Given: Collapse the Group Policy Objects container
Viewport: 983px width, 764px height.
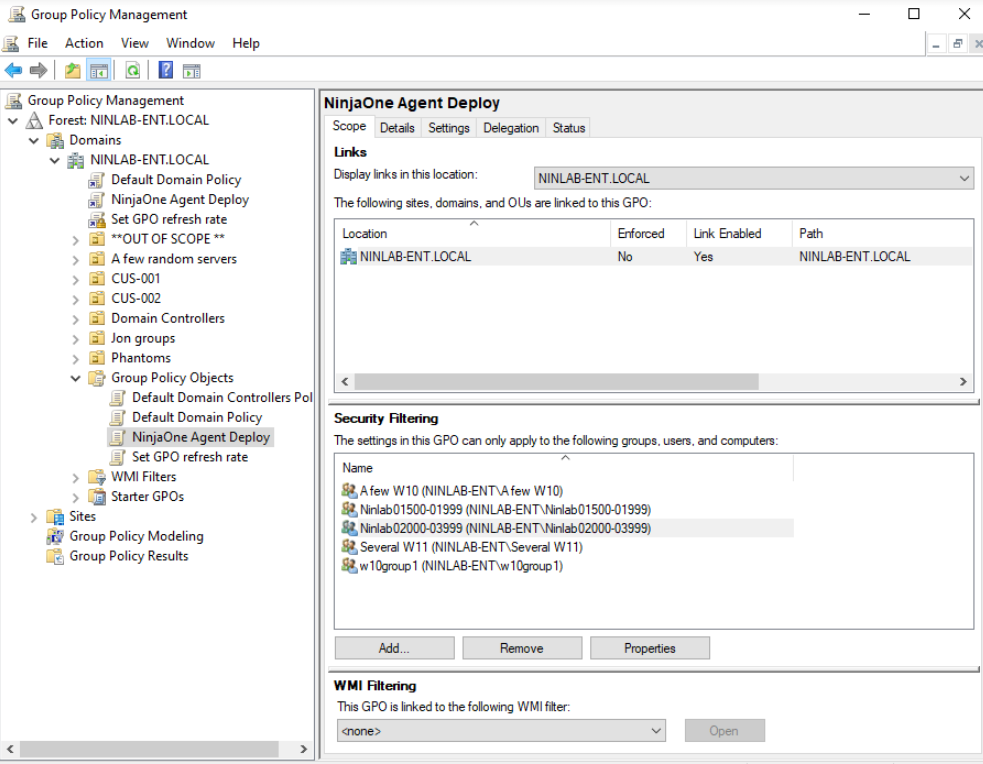Looking at the screenshot, I should click(x=76, y=378).
